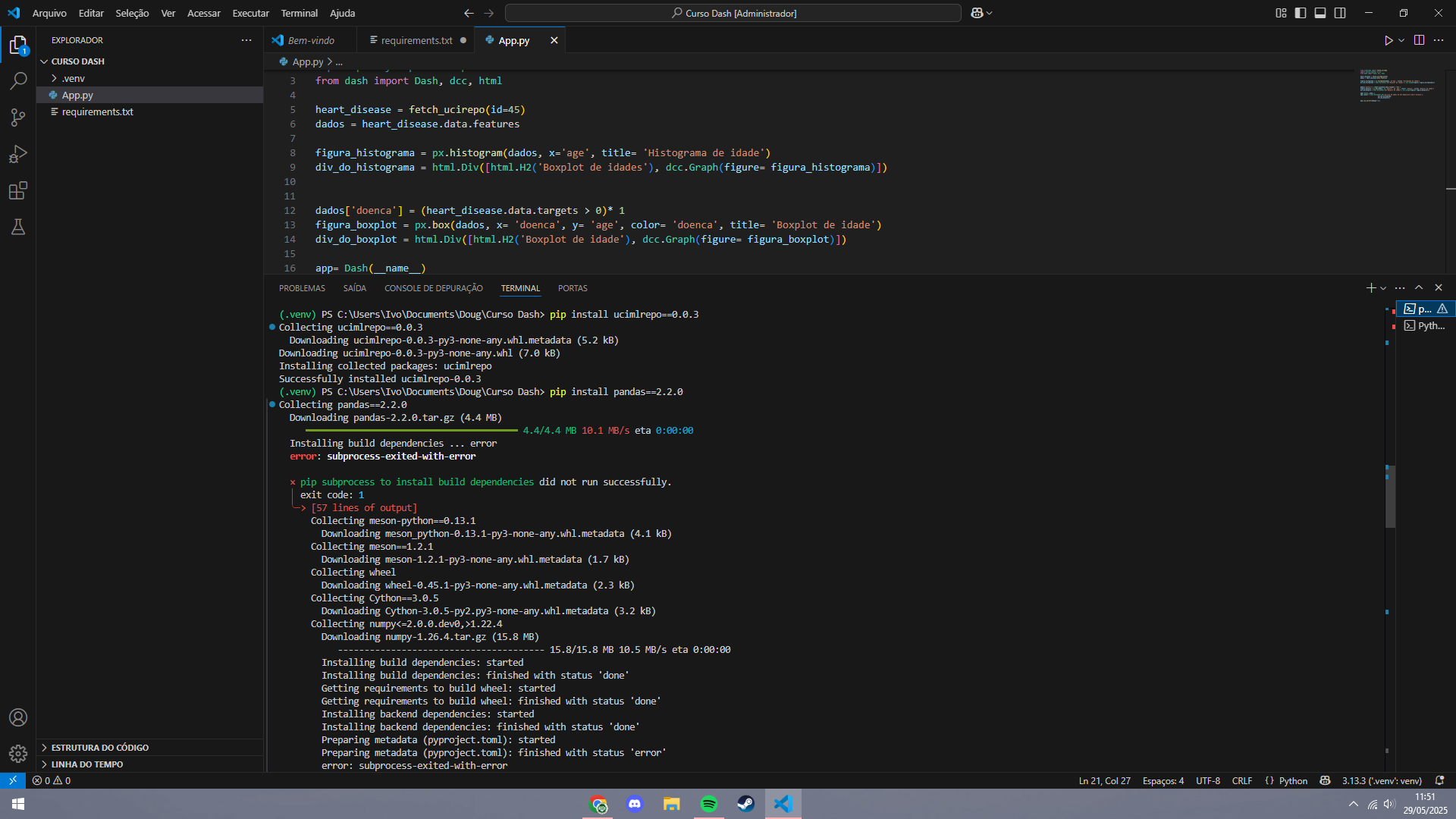Open errors and warnings status item
This screenshot has width=1456, height=819.
[52, 780]
